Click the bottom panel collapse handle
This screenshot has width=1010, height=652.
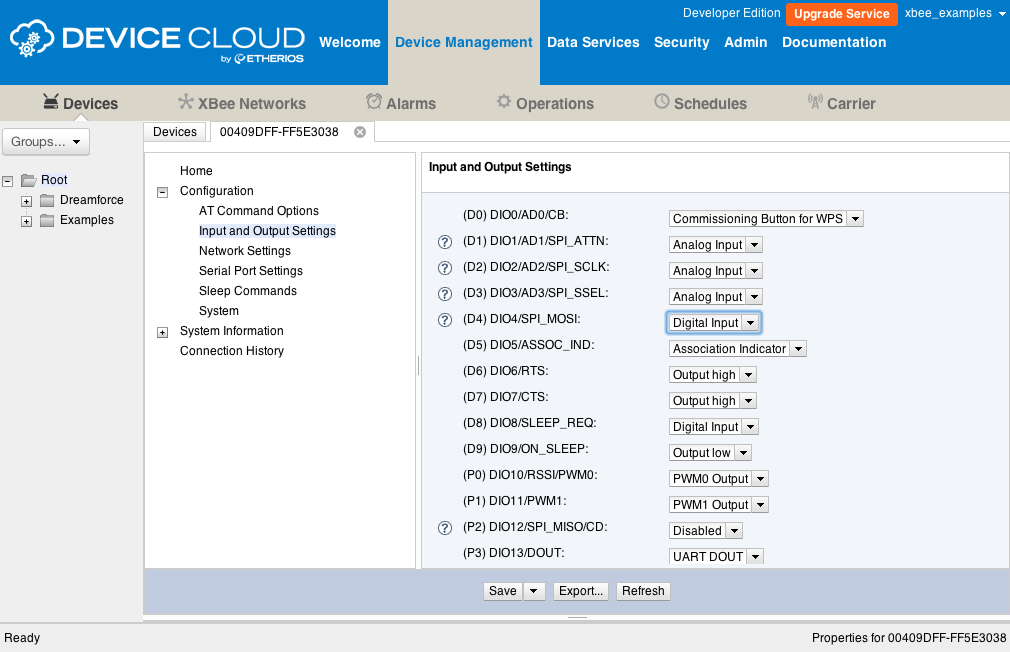pyautogui.click(x=577, y=617)
